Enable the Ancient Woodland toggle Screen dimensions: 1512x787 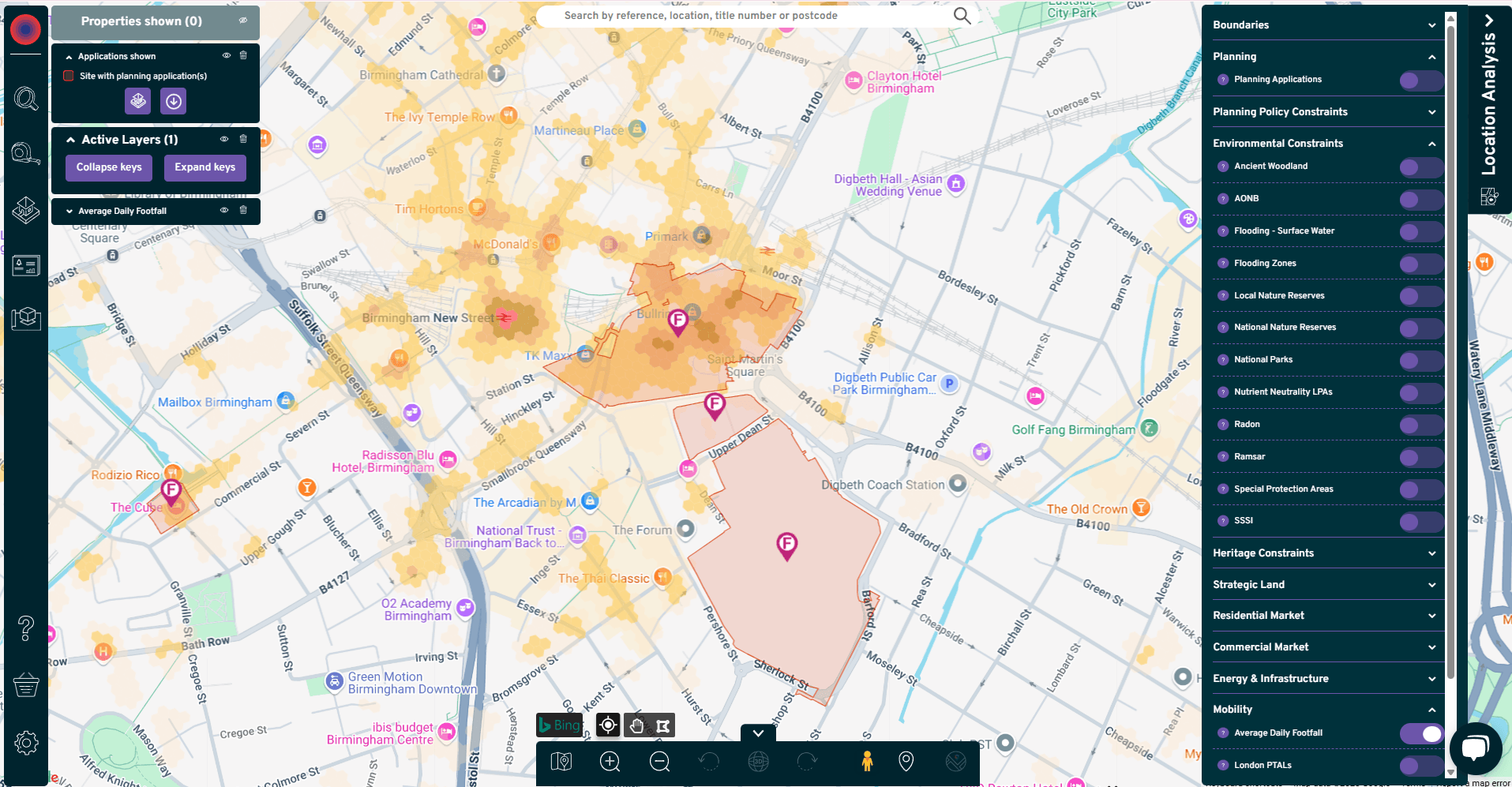(x=1421, y=167)
